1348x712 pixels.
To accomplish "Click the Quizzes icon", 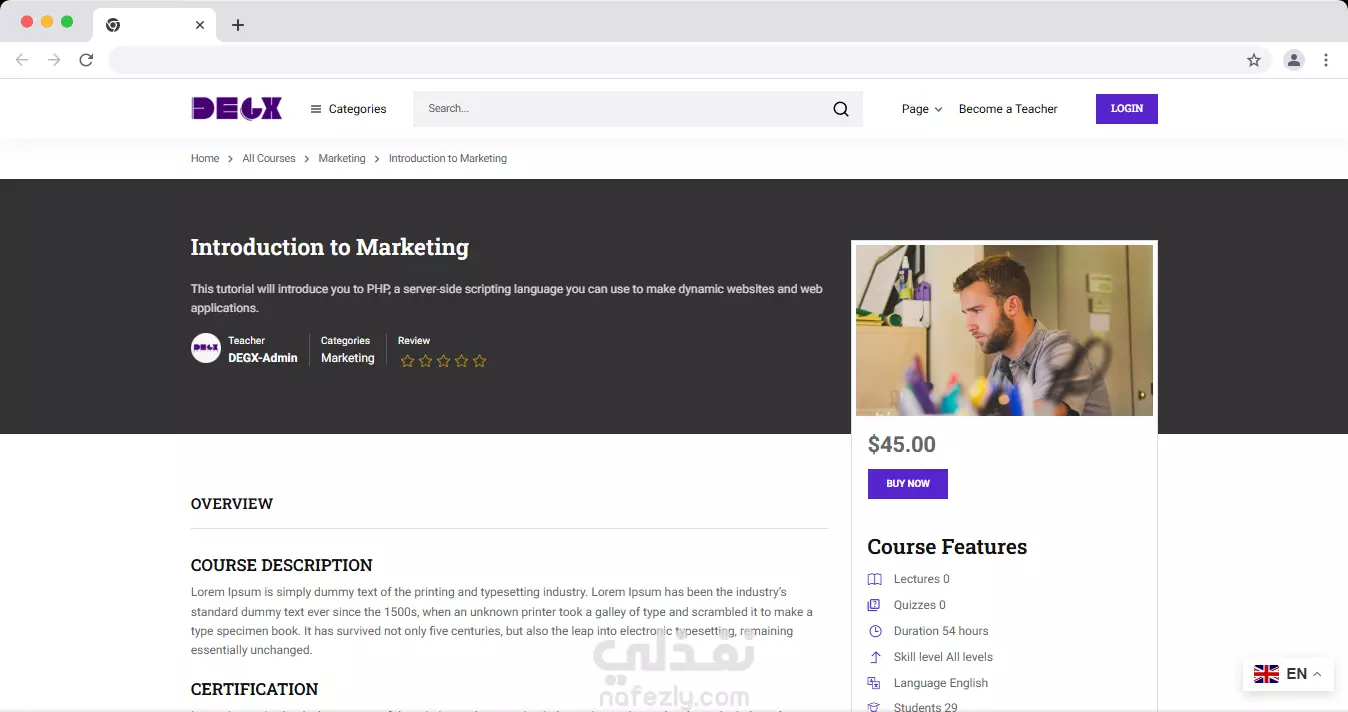I will (x=875, y=605).
